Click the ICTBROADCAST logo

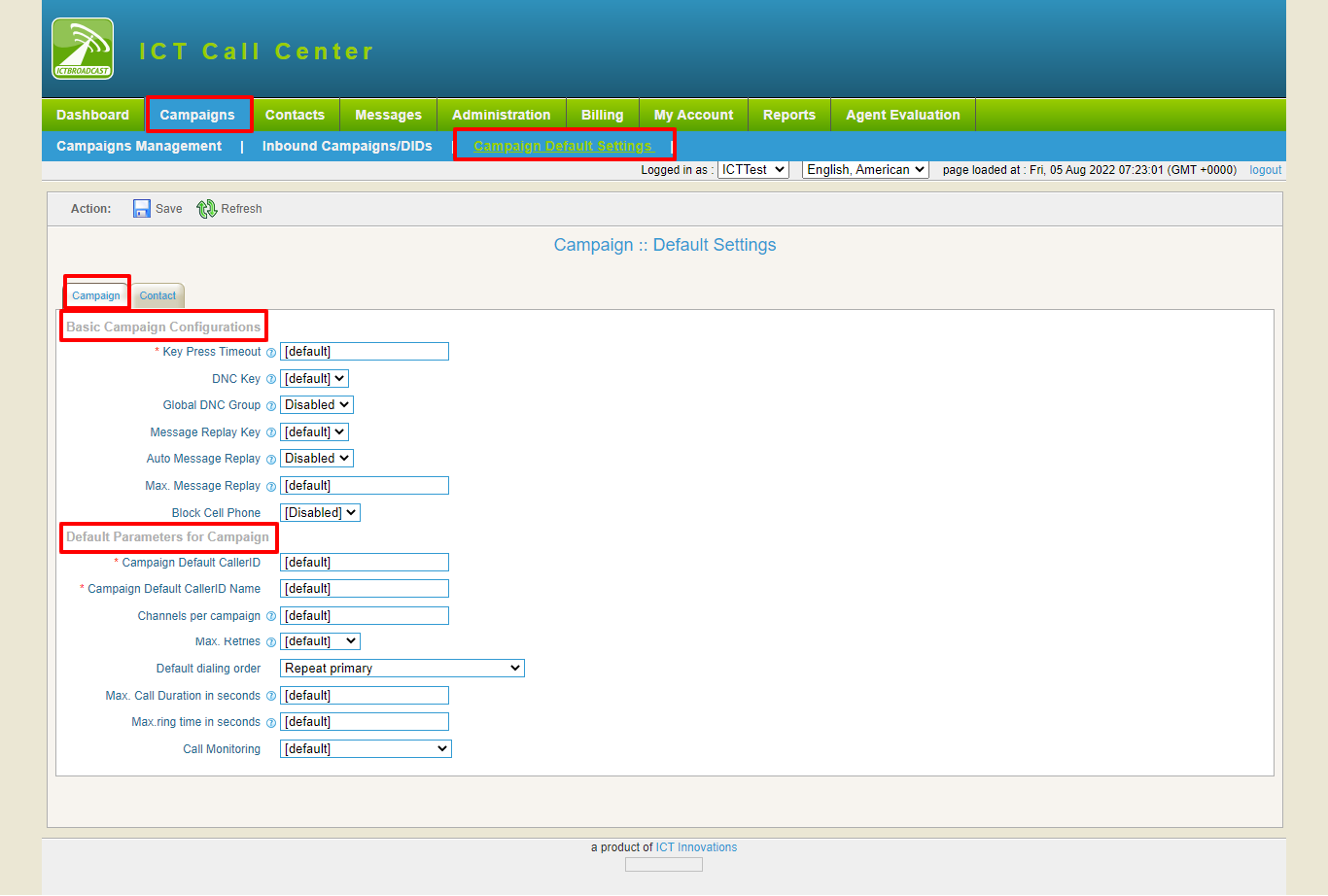click(x=82, y=48)
